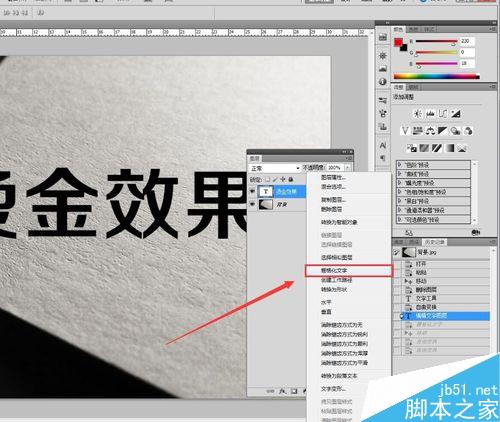Open the Histogram panel icon in dock
The height and width of the screenshot is (422, 500).
[x=383, y=68]
